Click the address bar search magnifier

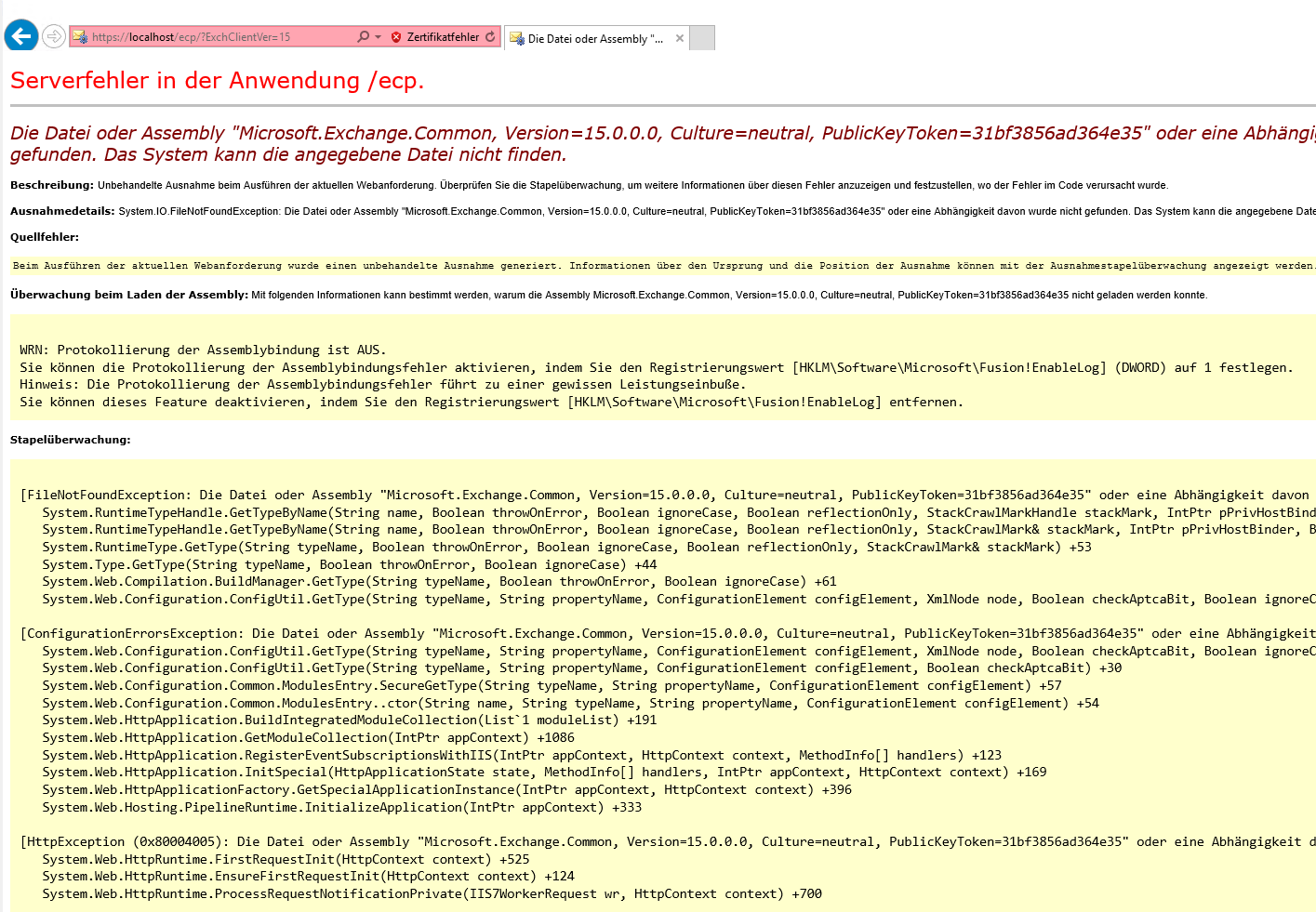tap(363, 37)
